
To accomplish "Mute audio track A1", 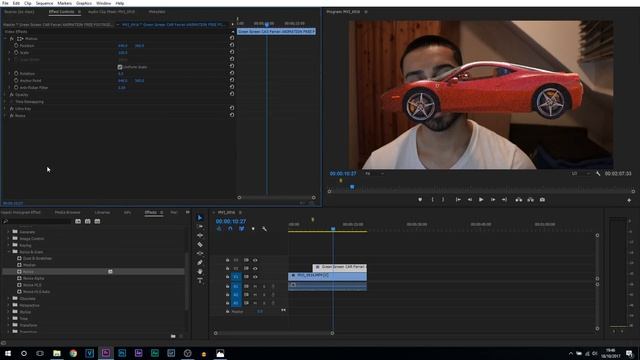I will pyautogui.click(x=255, y=286).
